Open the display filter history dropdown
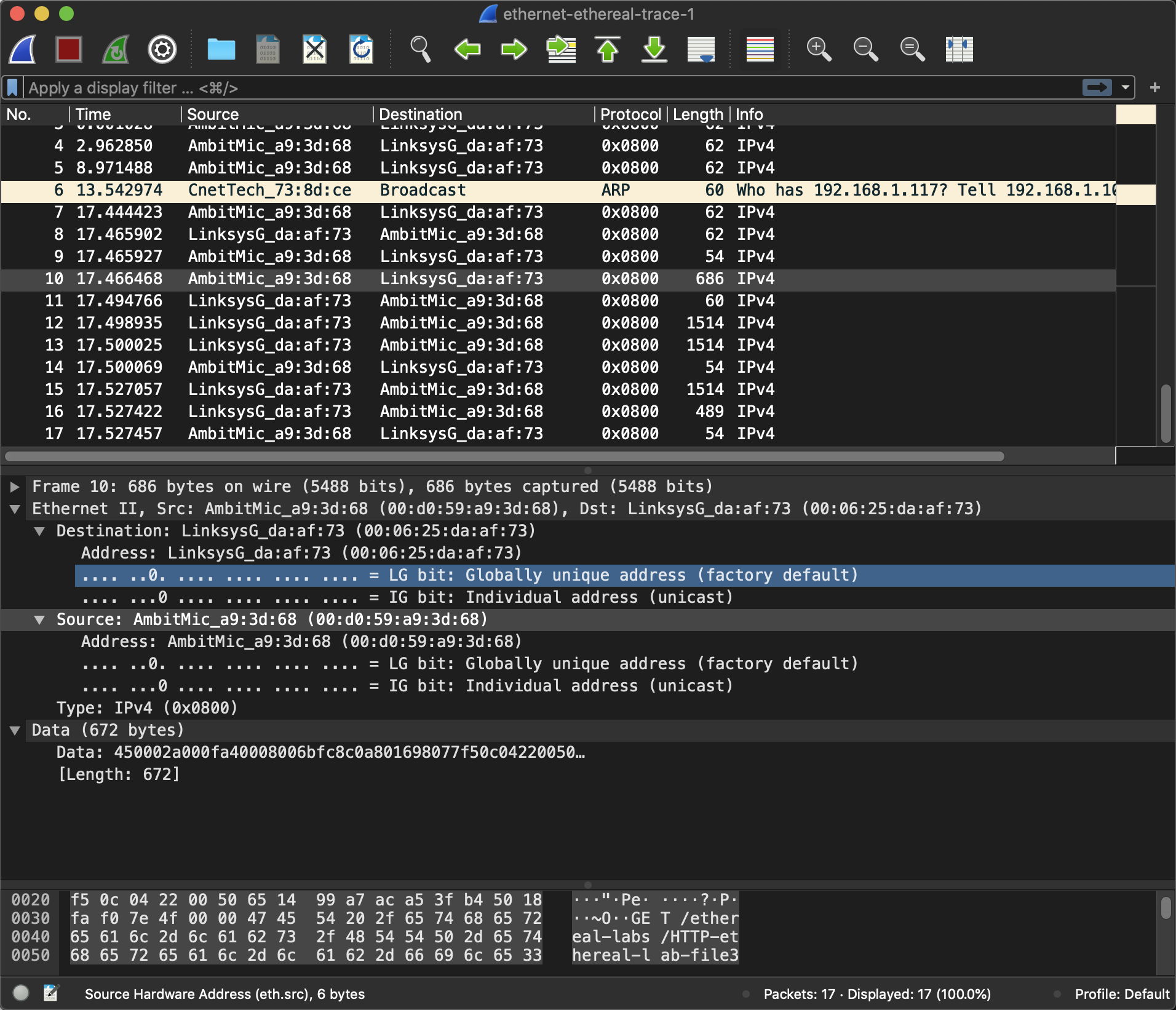Viewport: 1176px width, 1010px height. tap(1126, 87)
